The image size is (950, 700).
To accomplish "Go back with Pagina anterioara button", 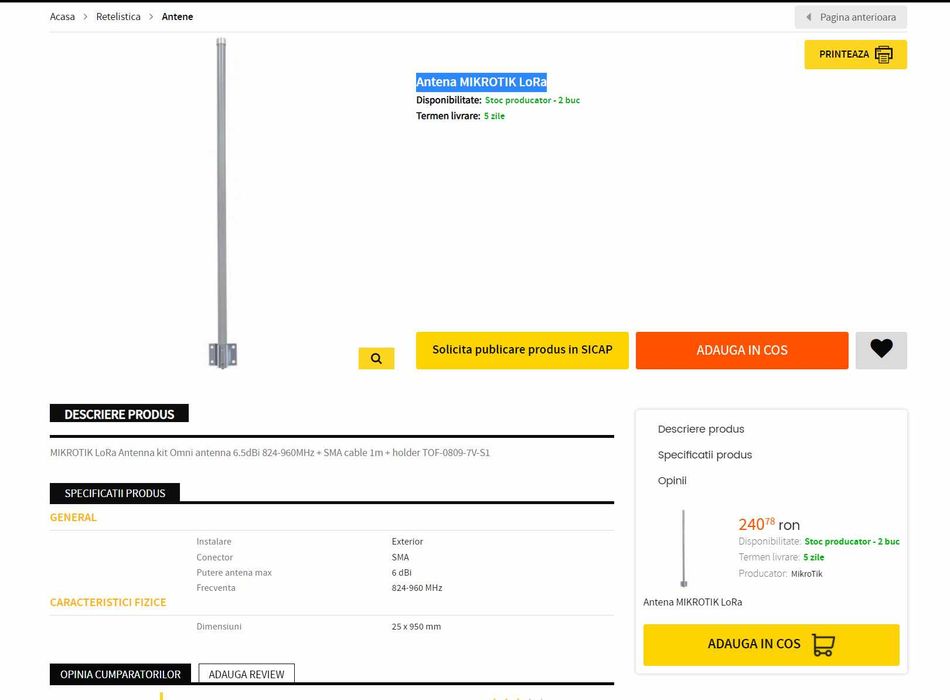I will pos(851,17).
